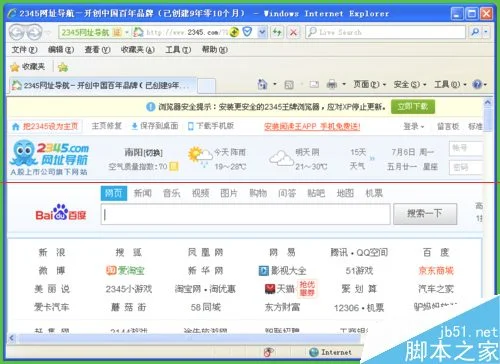Open the 页面(P) page menu
Screen dimensions: 500x364
pos(369,84)
